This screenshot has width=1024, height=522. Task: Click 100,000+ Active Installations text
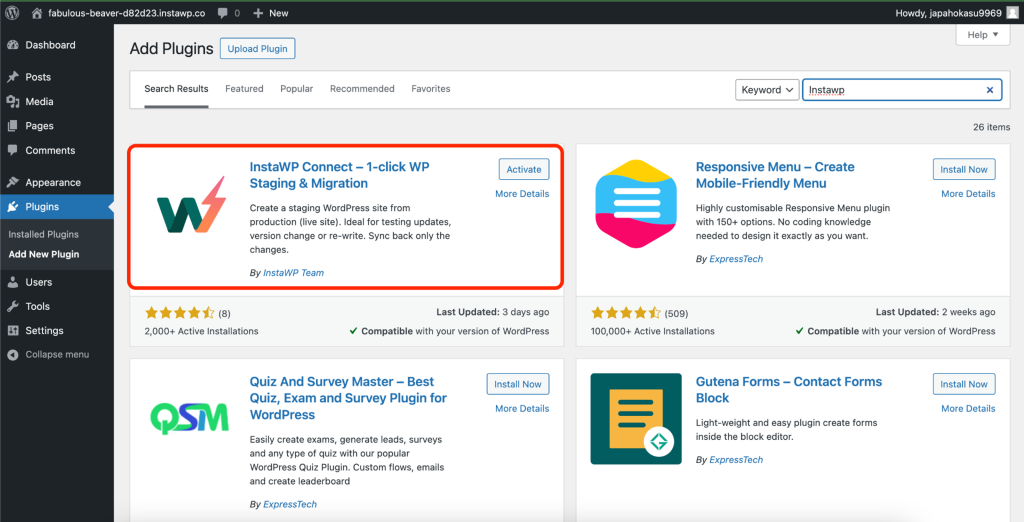pyautogui.click(x=652, y=331)
